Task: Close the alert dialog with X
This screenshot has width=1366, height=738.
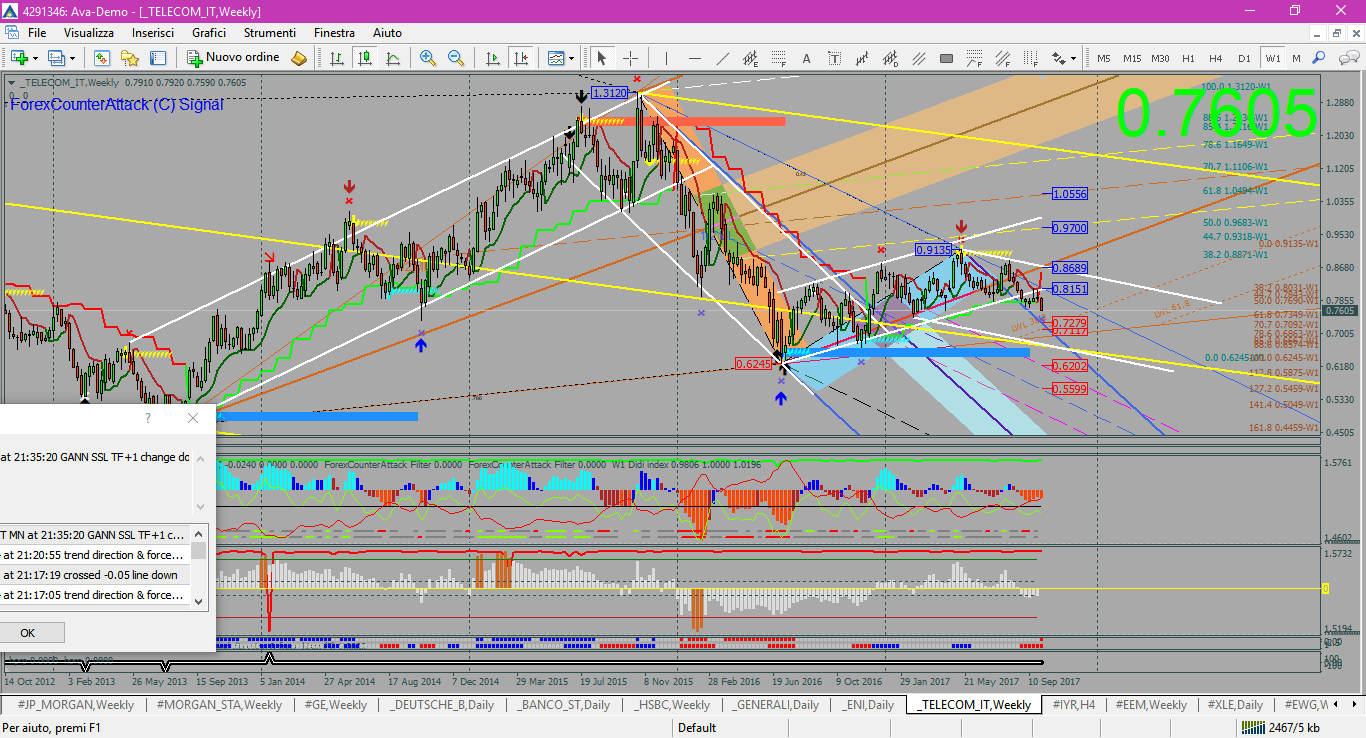Action: coord(193,418)
